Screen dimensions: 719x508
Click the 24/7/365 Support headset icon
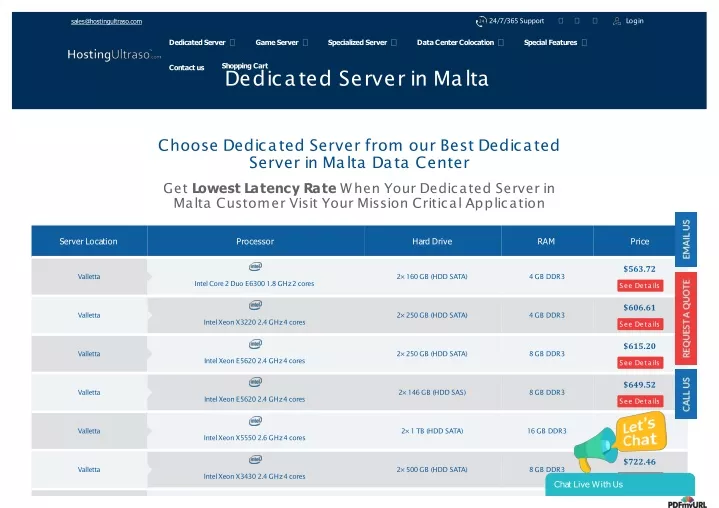pyautogui.click(x=481, y=21)
